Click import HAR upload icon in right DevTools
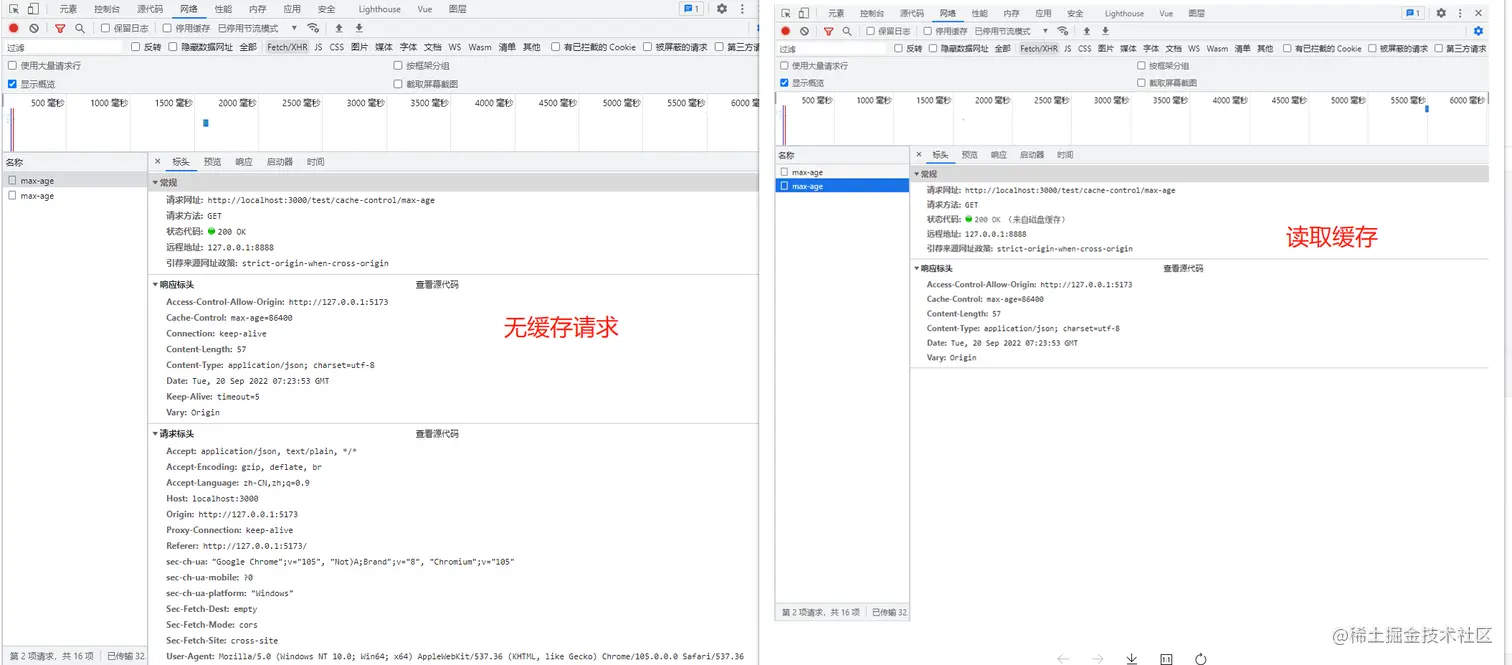Image resolution: width=1512 pixels, height=665 pixels. pos(1087,31)
